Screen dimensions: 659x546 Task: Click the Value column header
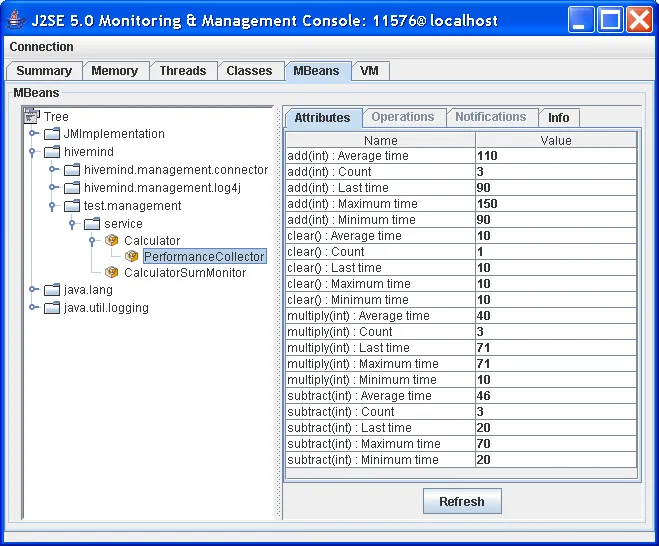coord(556,140)
